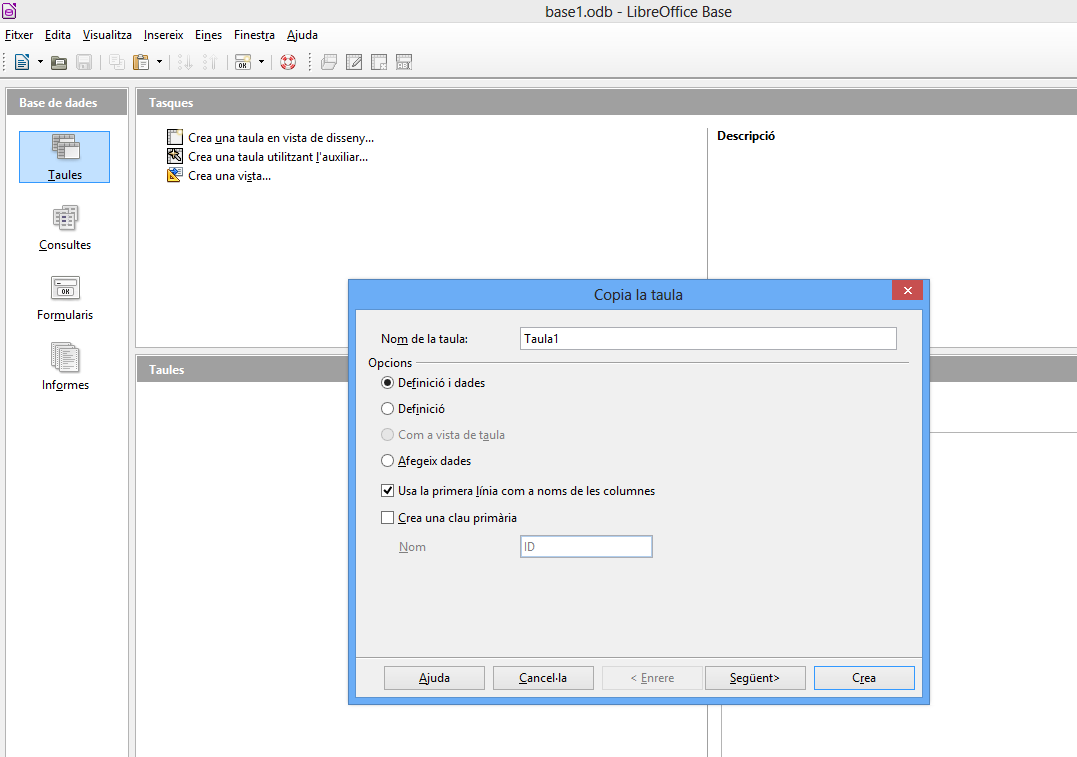
Task: Open LibreOffice Help lifebuoy icon
Action: [x=288, y=62]
